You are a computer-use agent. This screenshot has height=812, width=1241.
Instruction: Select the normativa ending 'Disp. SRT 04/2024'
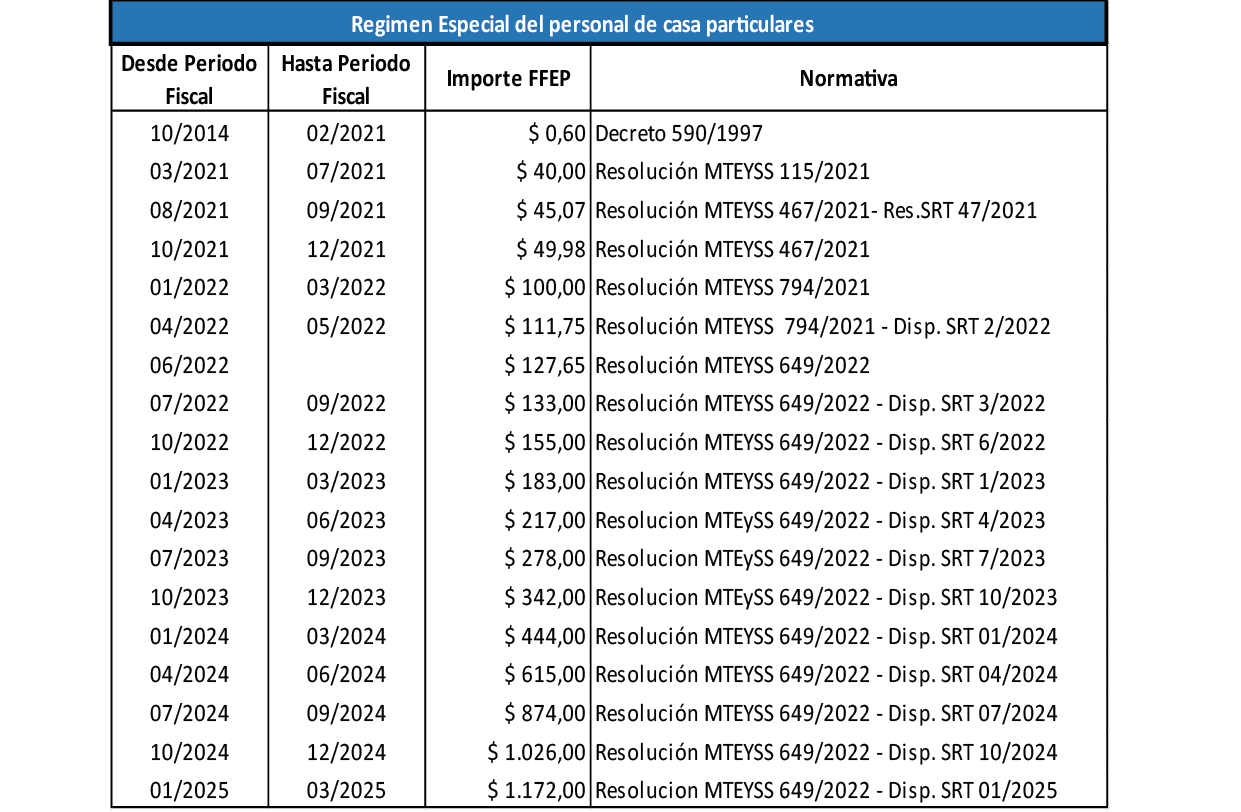coord(826,674)
